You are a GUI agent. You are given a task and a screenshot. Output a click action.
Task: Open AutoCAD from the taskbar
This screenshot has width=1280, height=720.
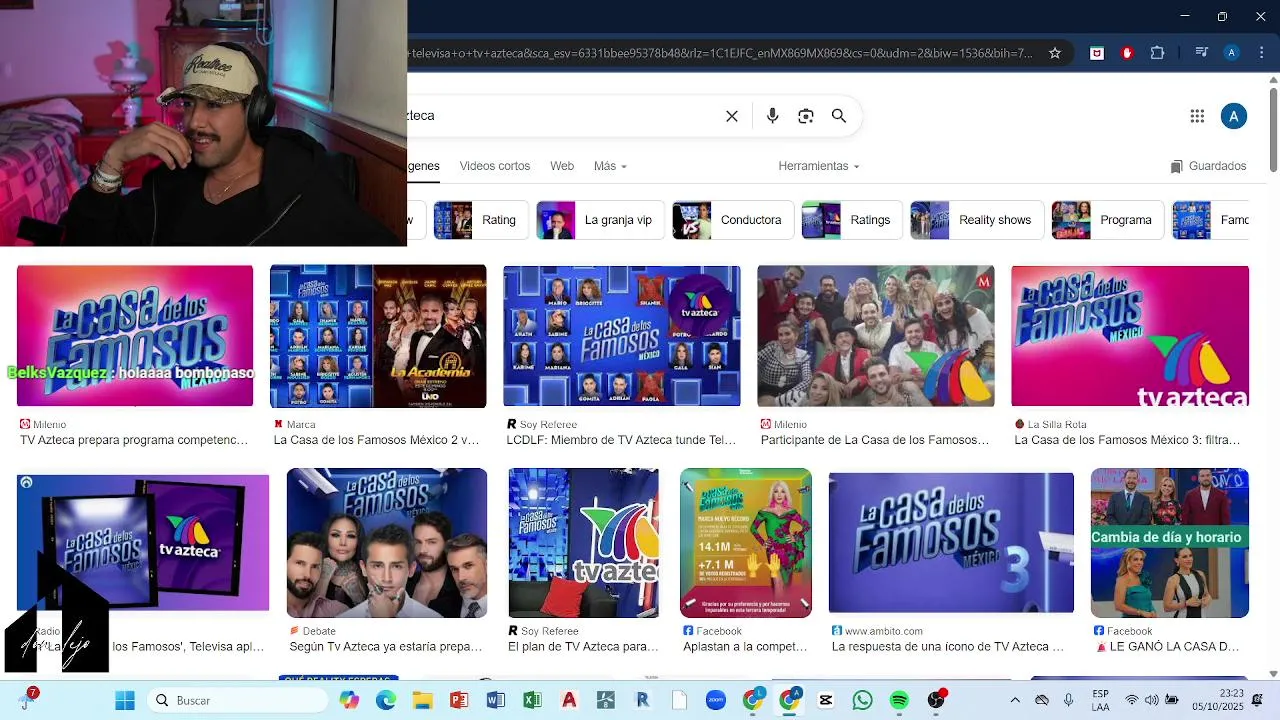coord(569,700)
